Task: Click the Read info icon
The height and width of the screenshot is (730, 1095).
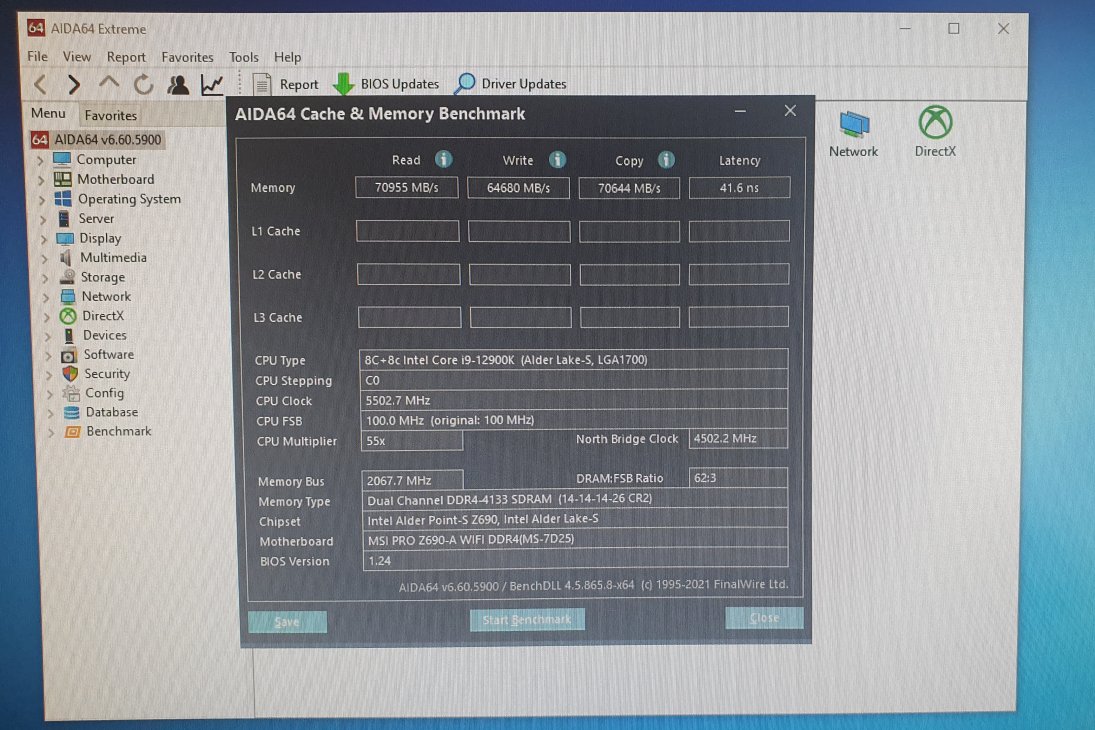Action: (443, 159)
